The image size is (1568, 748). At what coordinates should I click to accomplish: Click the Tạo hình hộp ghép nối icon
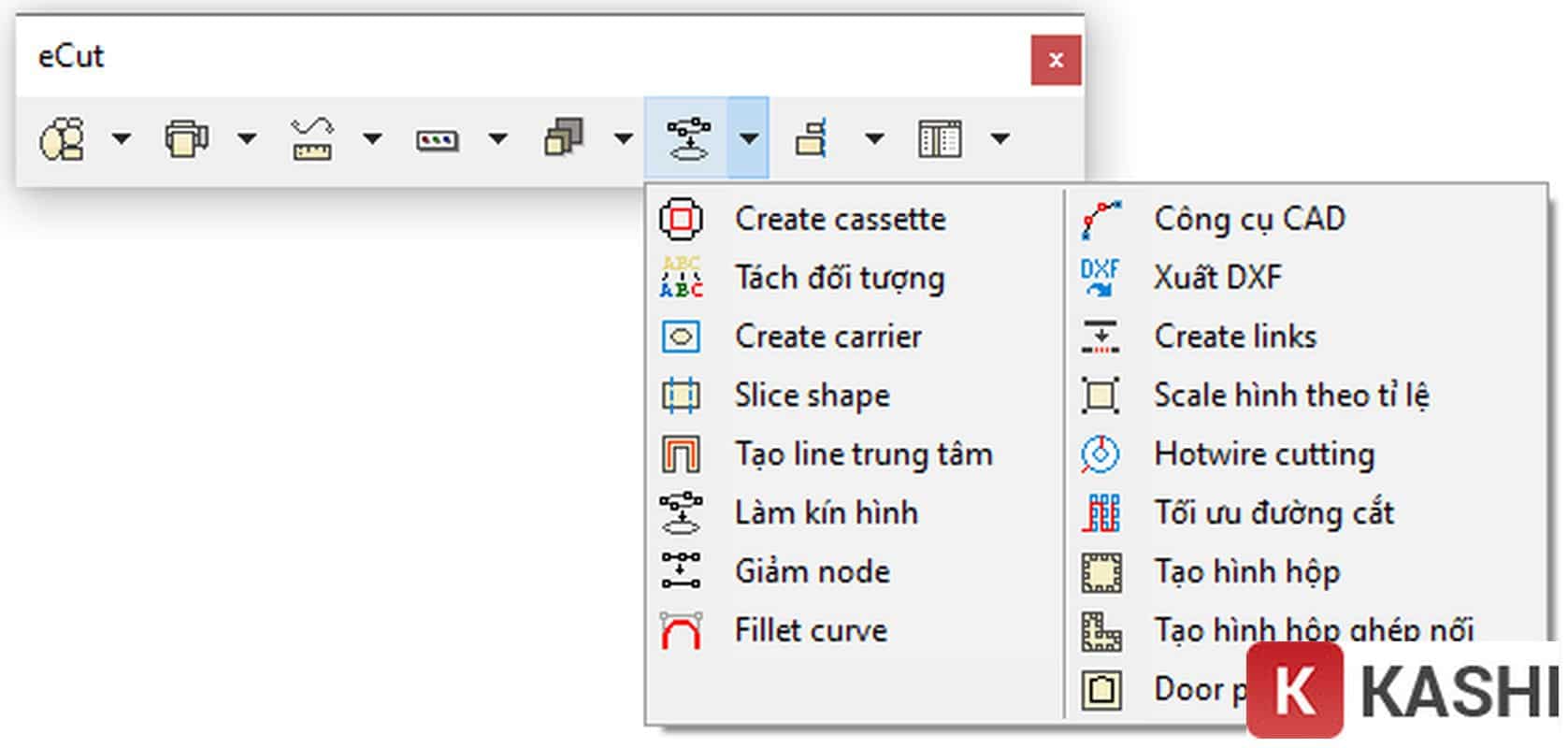[1101, 631]
